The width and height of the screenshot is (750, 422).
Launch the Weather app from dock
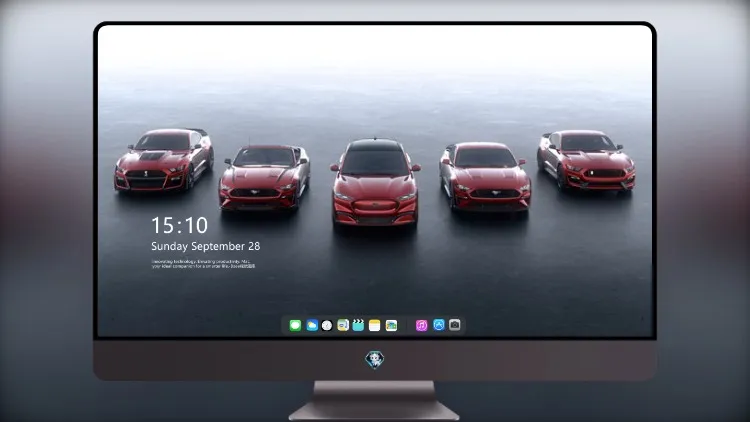click(312, 325)
